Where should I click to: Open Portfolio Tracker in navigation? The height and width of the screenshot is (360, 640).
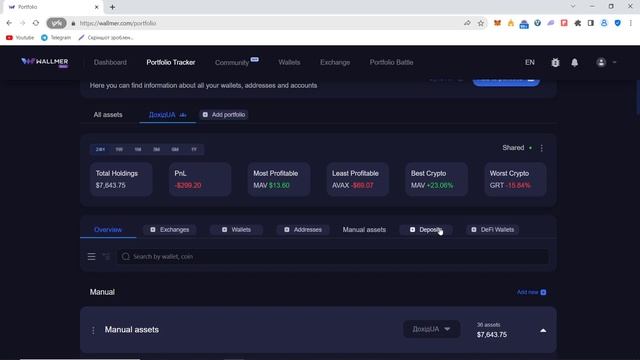pyautogui.click(x=171, y=62)
